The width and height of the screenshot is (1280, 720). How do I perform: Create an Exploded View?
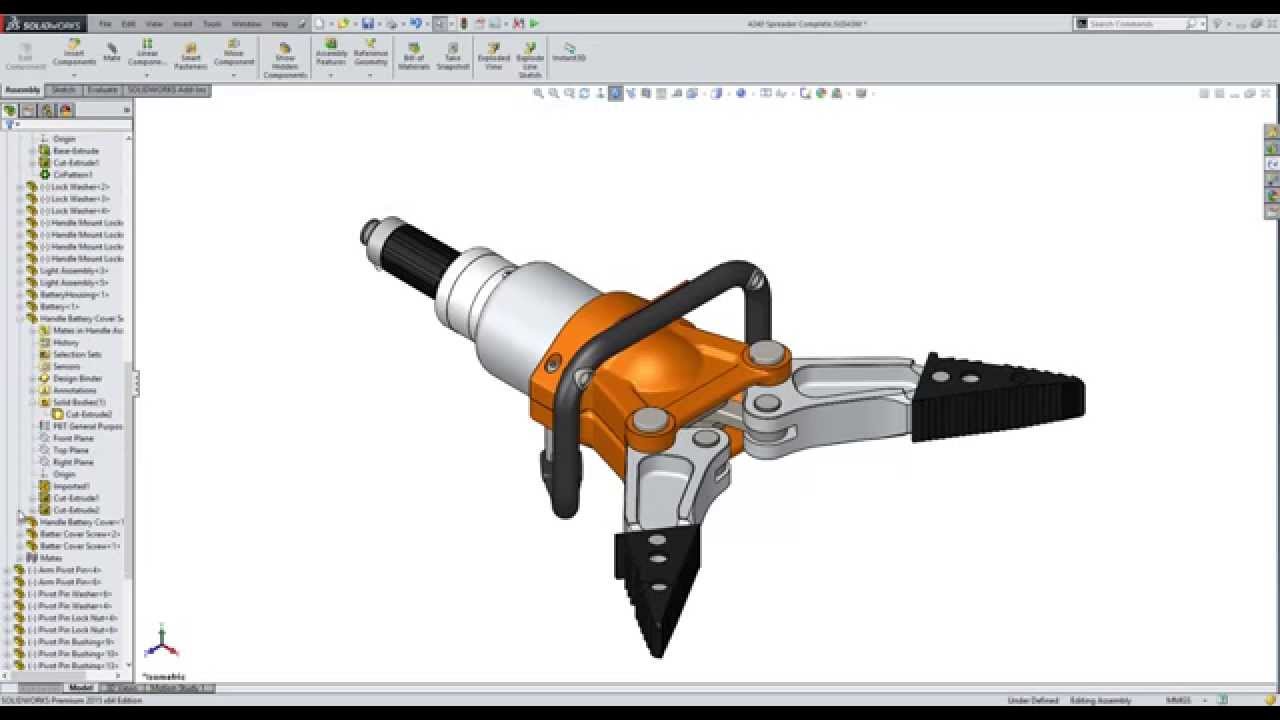click(x=493, y=55)
